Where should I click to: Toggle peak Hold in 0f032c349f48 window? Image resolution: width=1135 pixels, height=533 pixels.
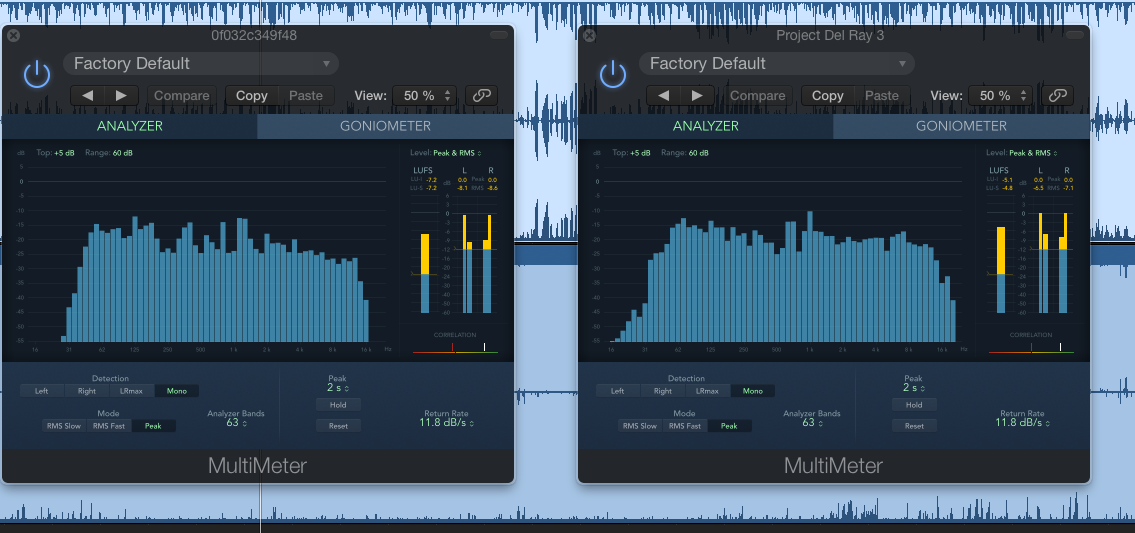click(x=338, y=405)
